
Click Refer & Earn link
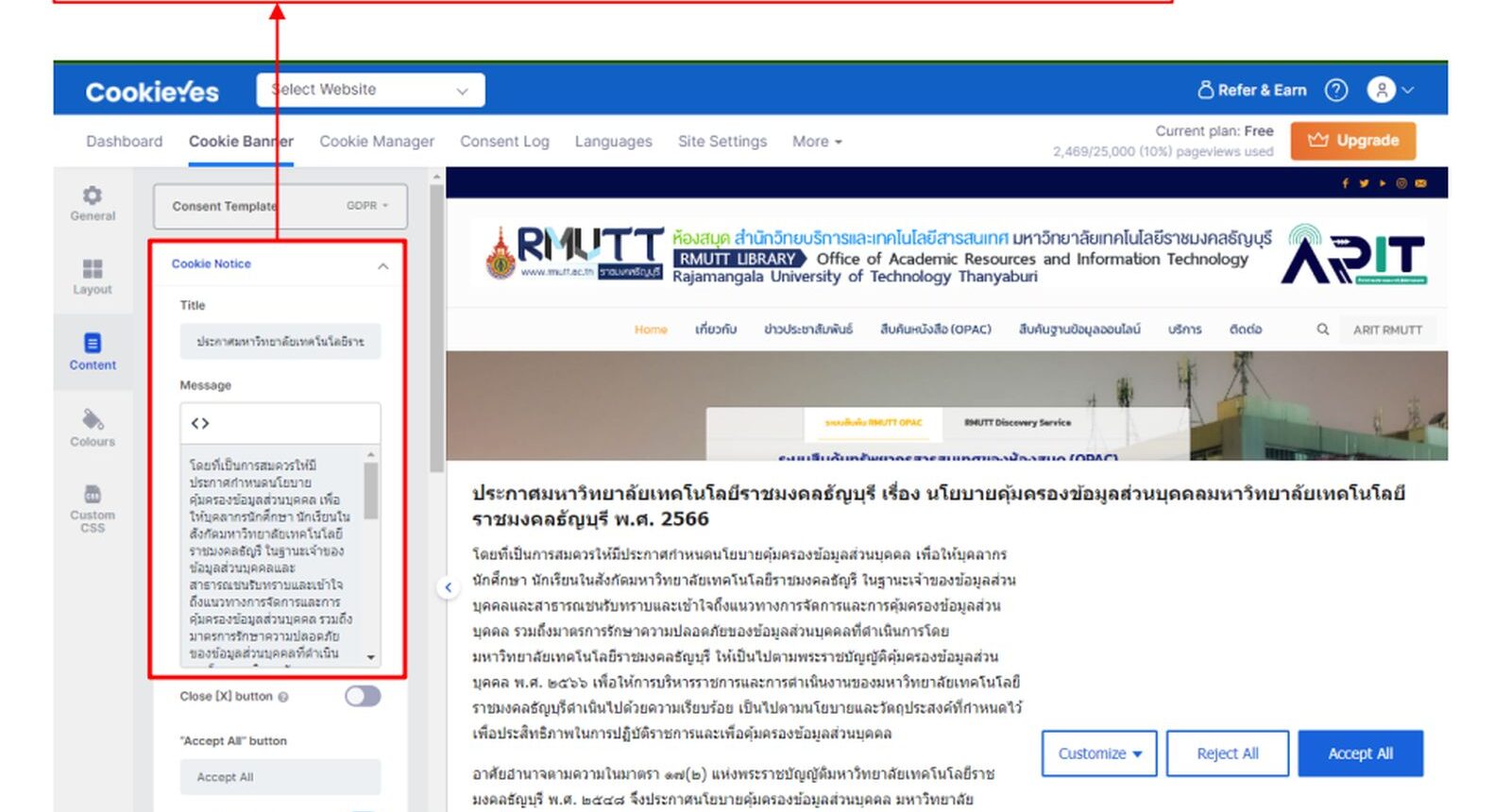tap(1252, 90)
